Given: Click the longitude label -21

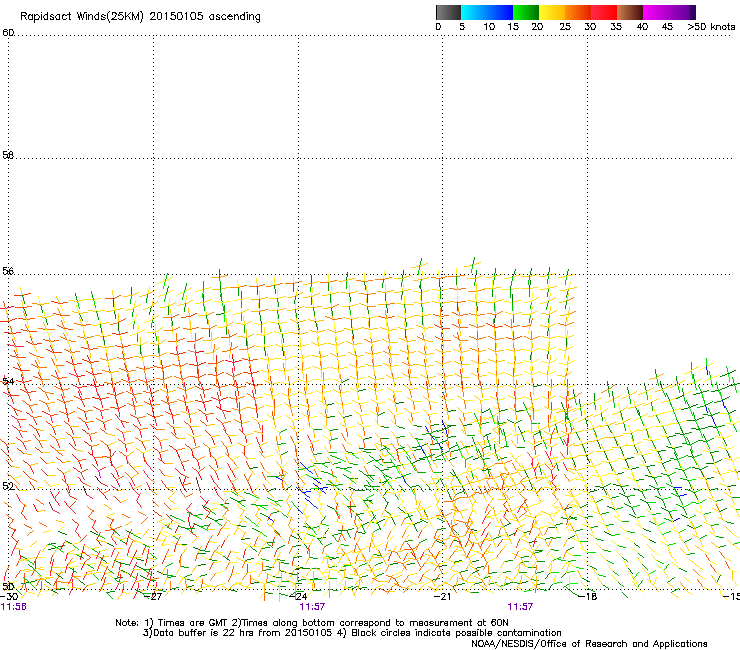Looking at the screenshot, I should point(443,597).
